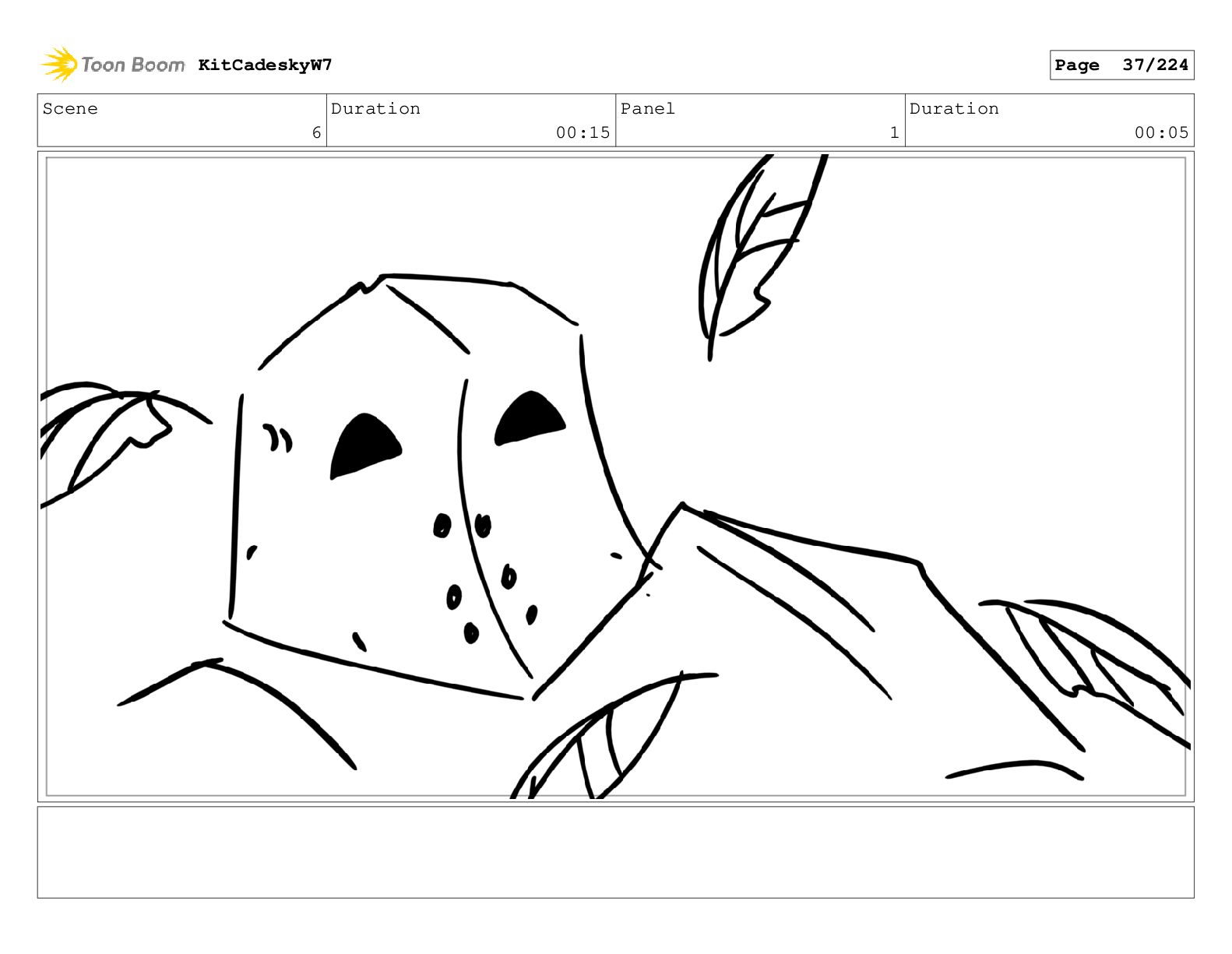This screenshot has width=1232, height=954.
Task: Click the storyboard panel drawing
Action: point(616,477)
